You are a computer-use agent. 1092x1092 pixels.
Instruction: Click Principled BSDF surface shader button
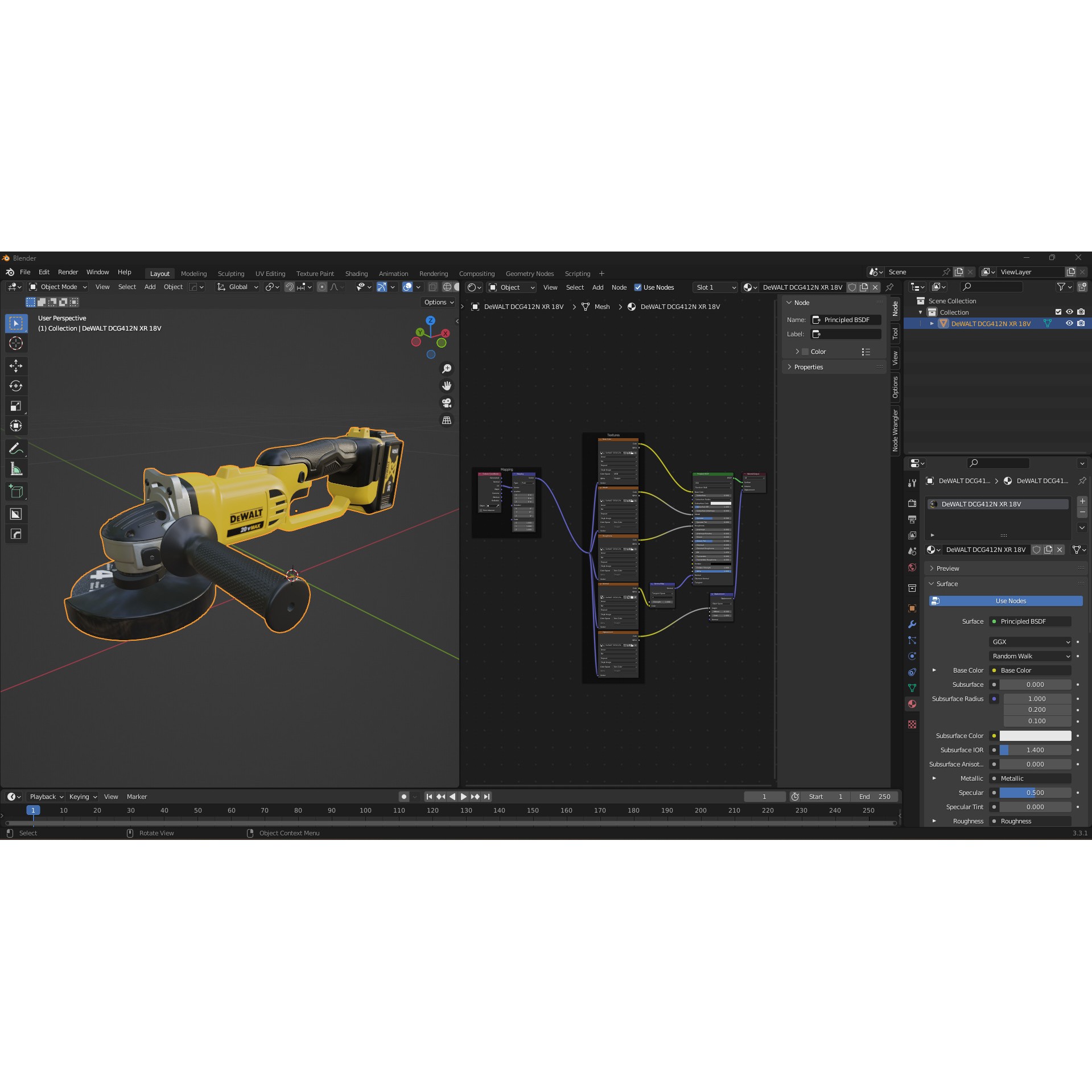click(1031, 621)
